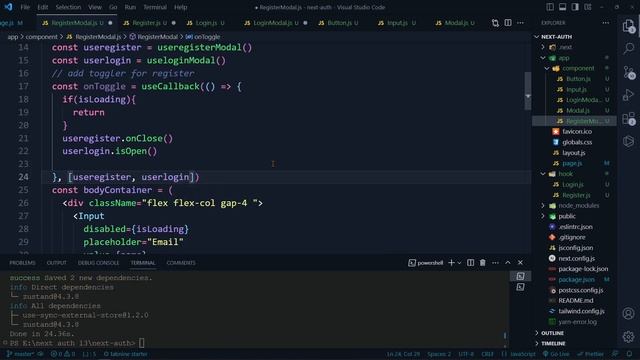Open the File menu
Image resolution: width=640 pixels, height=360 pixels.
click(25, 7)
